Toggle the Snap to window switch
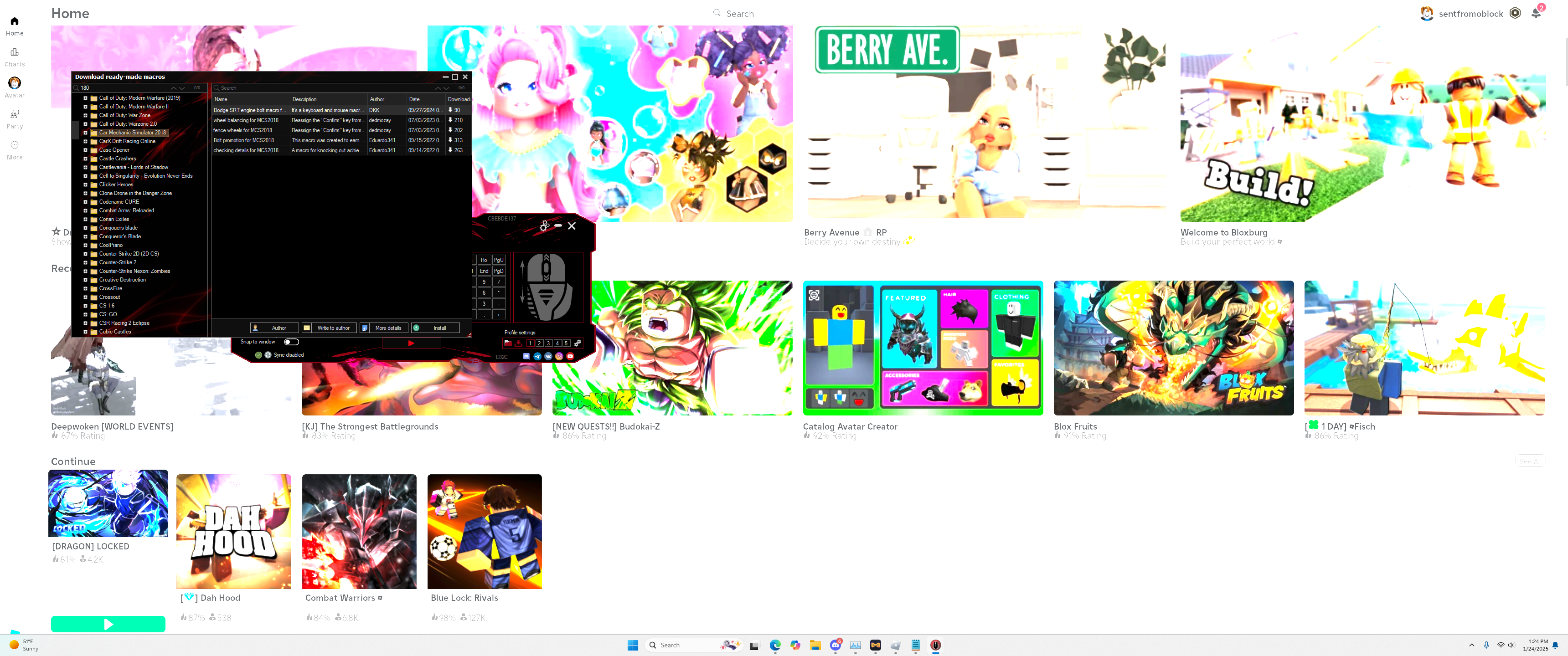 pyautogui.click(x=292, y=342)
